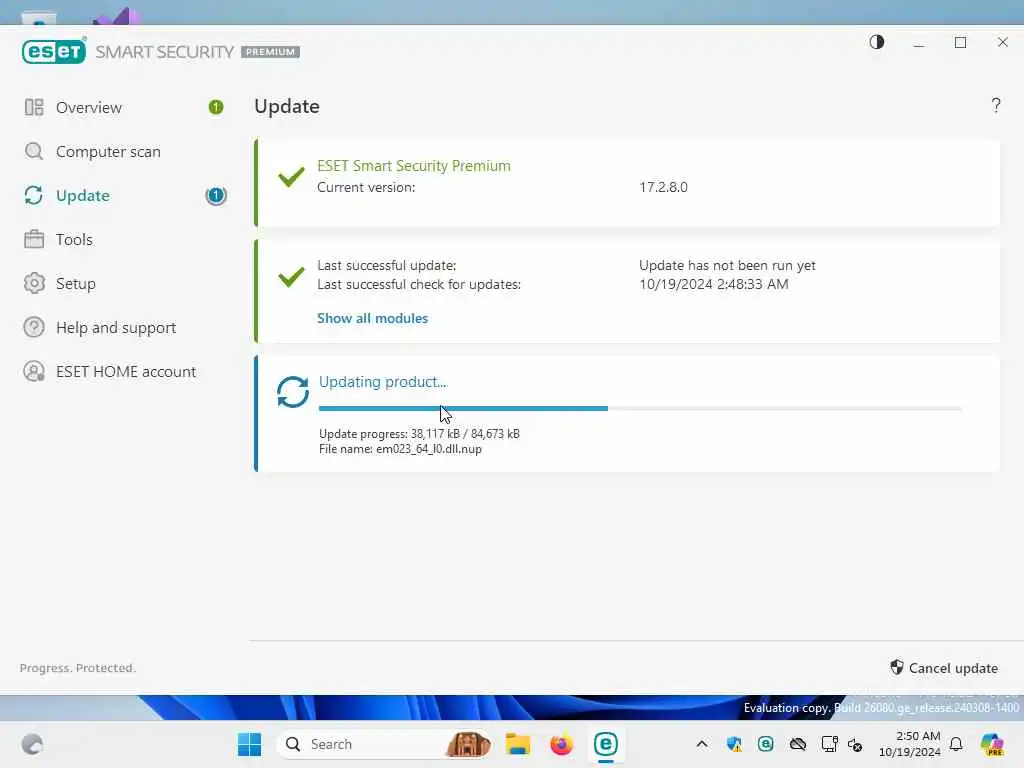Click the widgets icon at the left of the taskbar

coord(32,744)
